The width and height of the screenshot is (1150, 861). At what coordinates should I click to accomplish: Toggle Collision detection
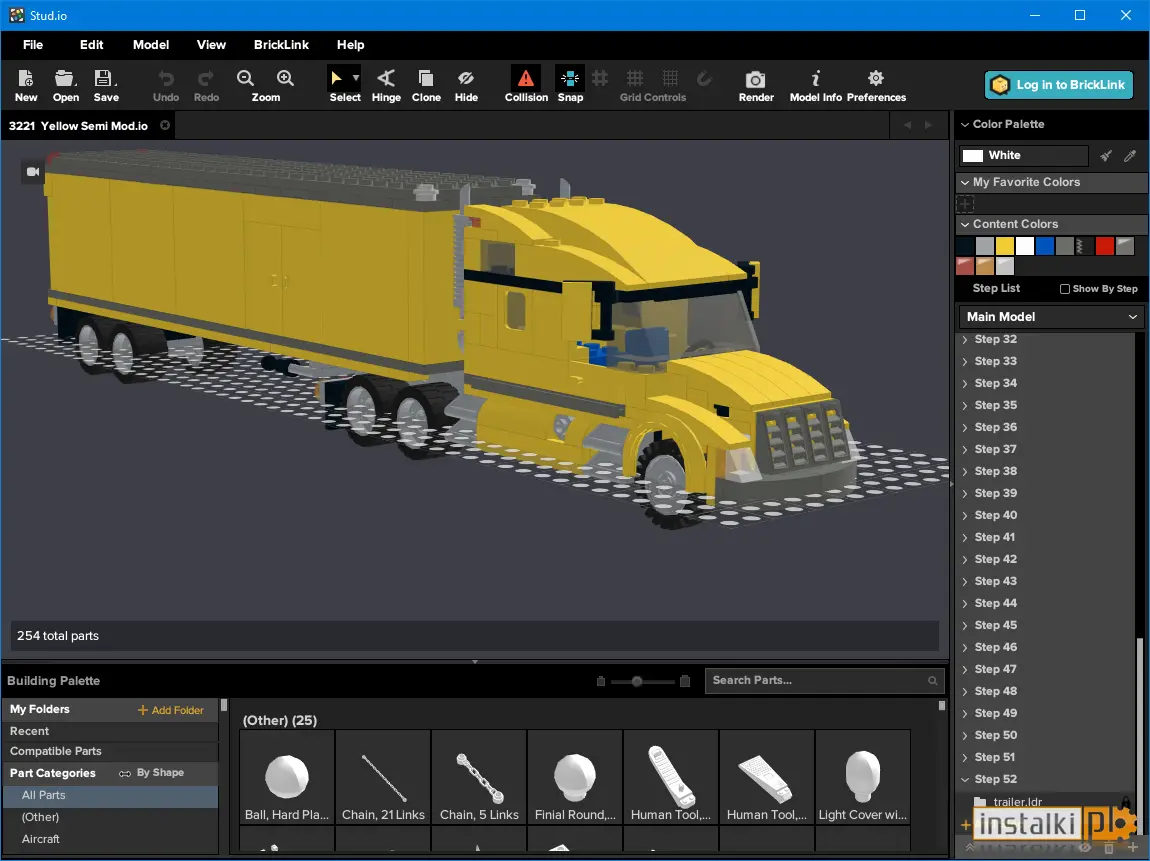[526, 85]
